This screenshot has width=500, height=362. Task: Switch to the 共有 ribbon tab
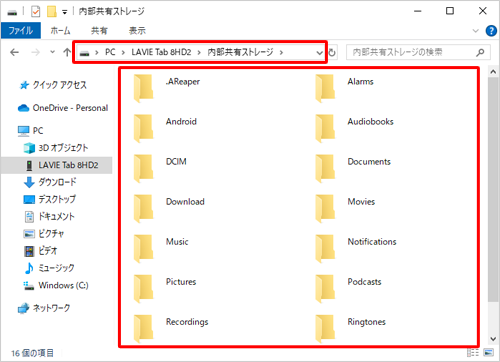[x=99, y=31]
